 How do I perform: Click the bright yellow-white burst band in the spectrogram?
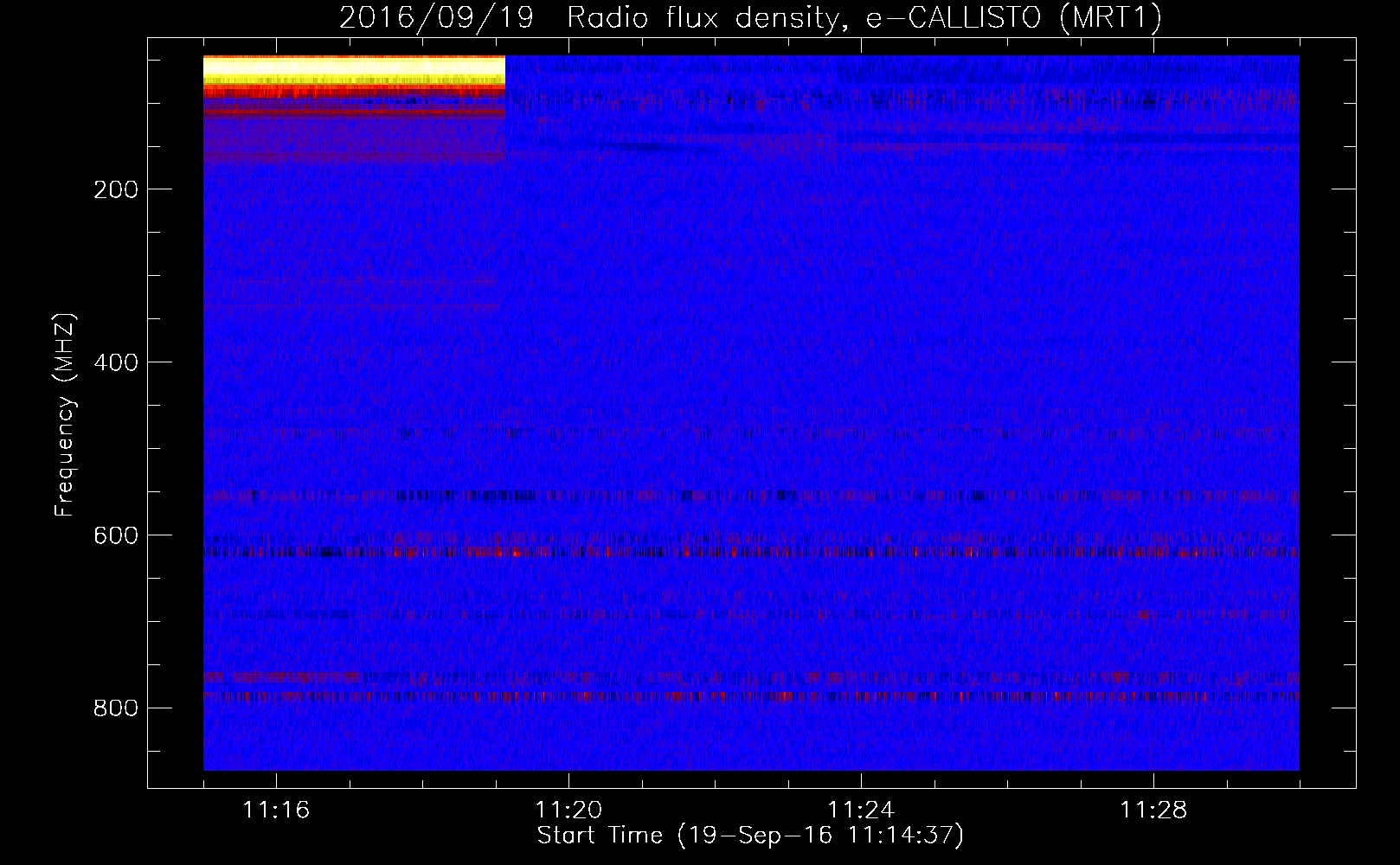click(354, 68)
